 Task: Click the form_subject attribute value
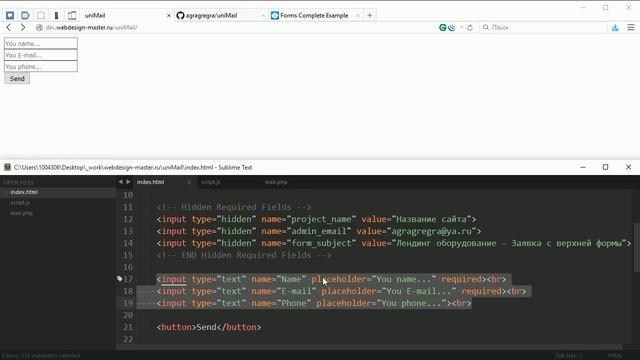(x=321, y=243)
